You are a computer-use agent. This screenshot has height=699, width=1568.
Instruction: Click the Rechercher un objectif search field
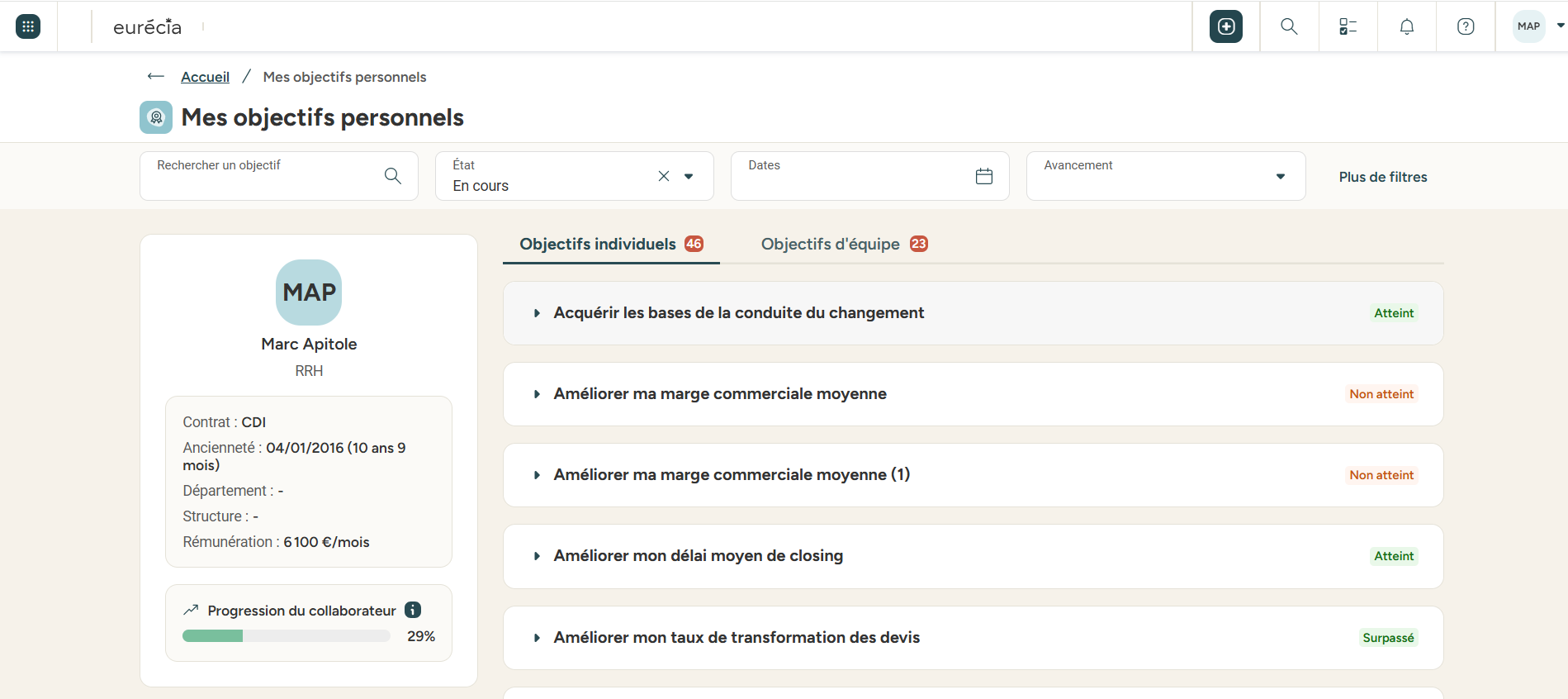(x=279, y=176)
